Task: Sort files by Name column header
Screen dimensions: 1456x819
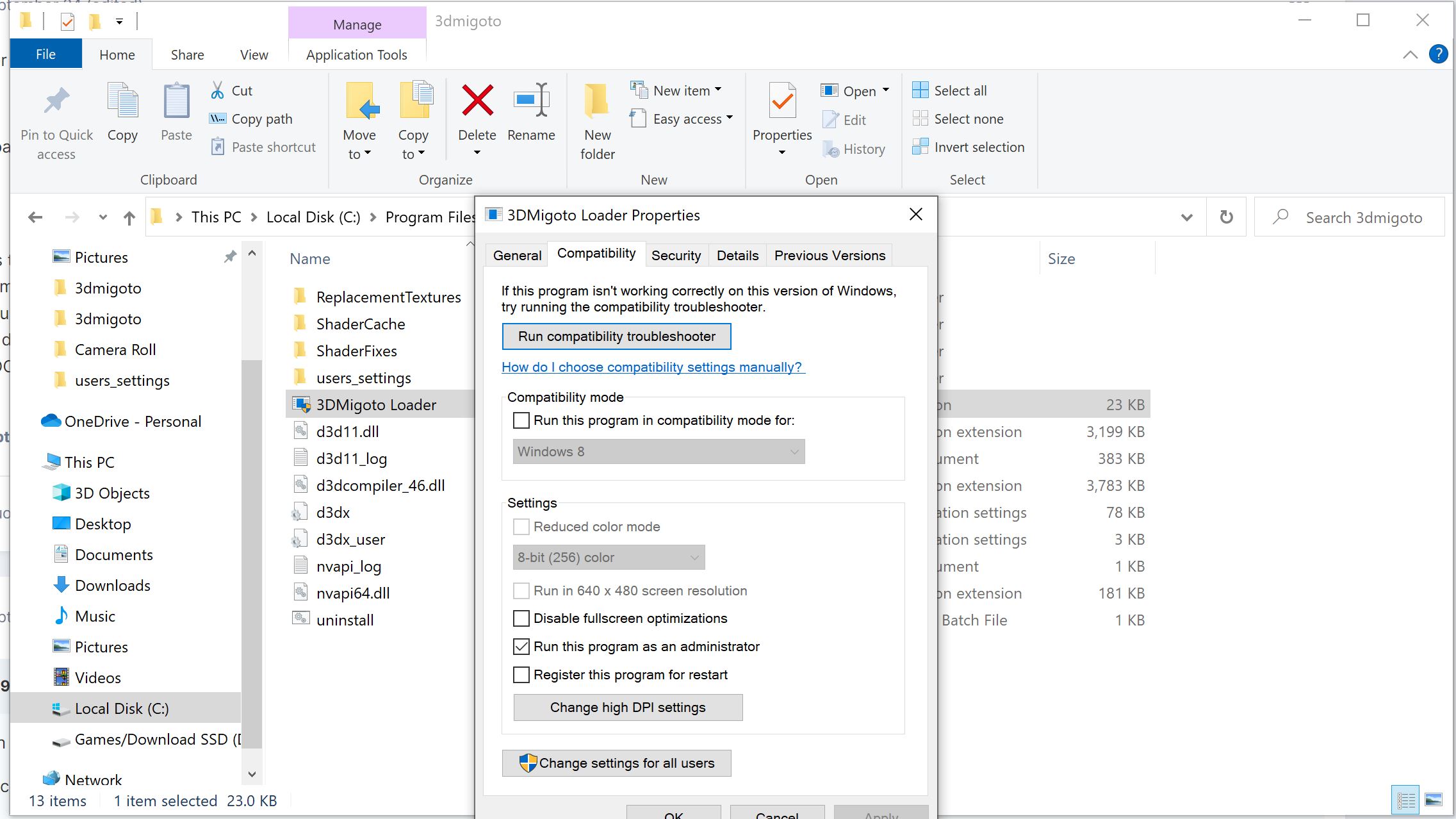Action: point(310,259)
